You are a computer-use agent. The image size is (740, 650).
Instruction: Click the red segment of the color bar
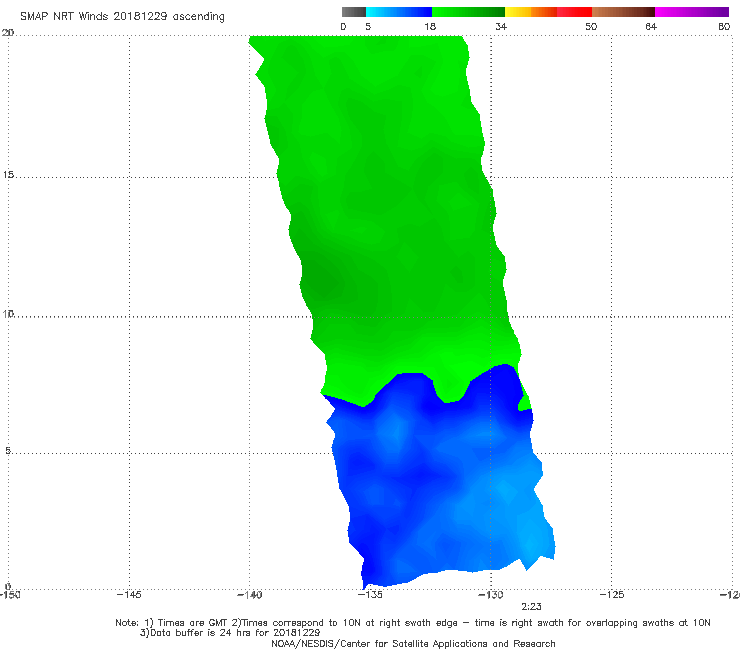pos(574,12)
